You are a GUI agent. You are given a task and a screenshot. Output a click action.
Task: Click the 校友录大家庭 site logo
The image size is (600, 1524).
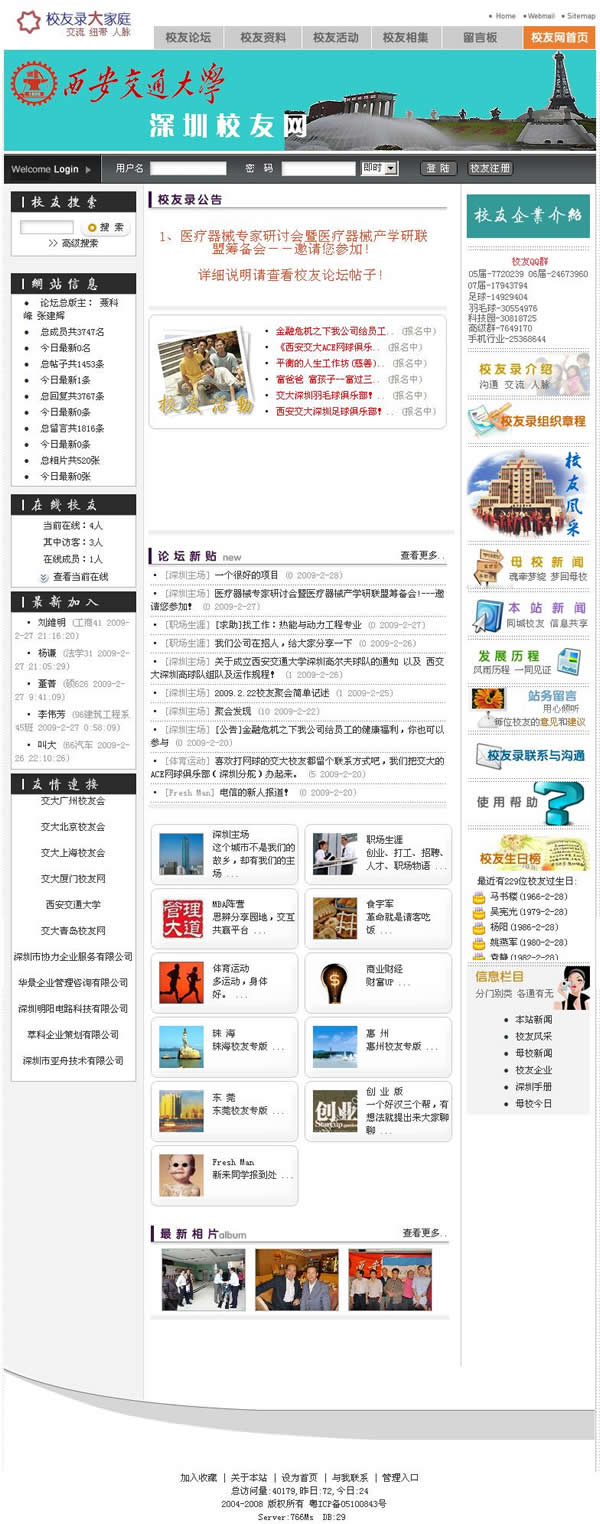coord(74,24)
